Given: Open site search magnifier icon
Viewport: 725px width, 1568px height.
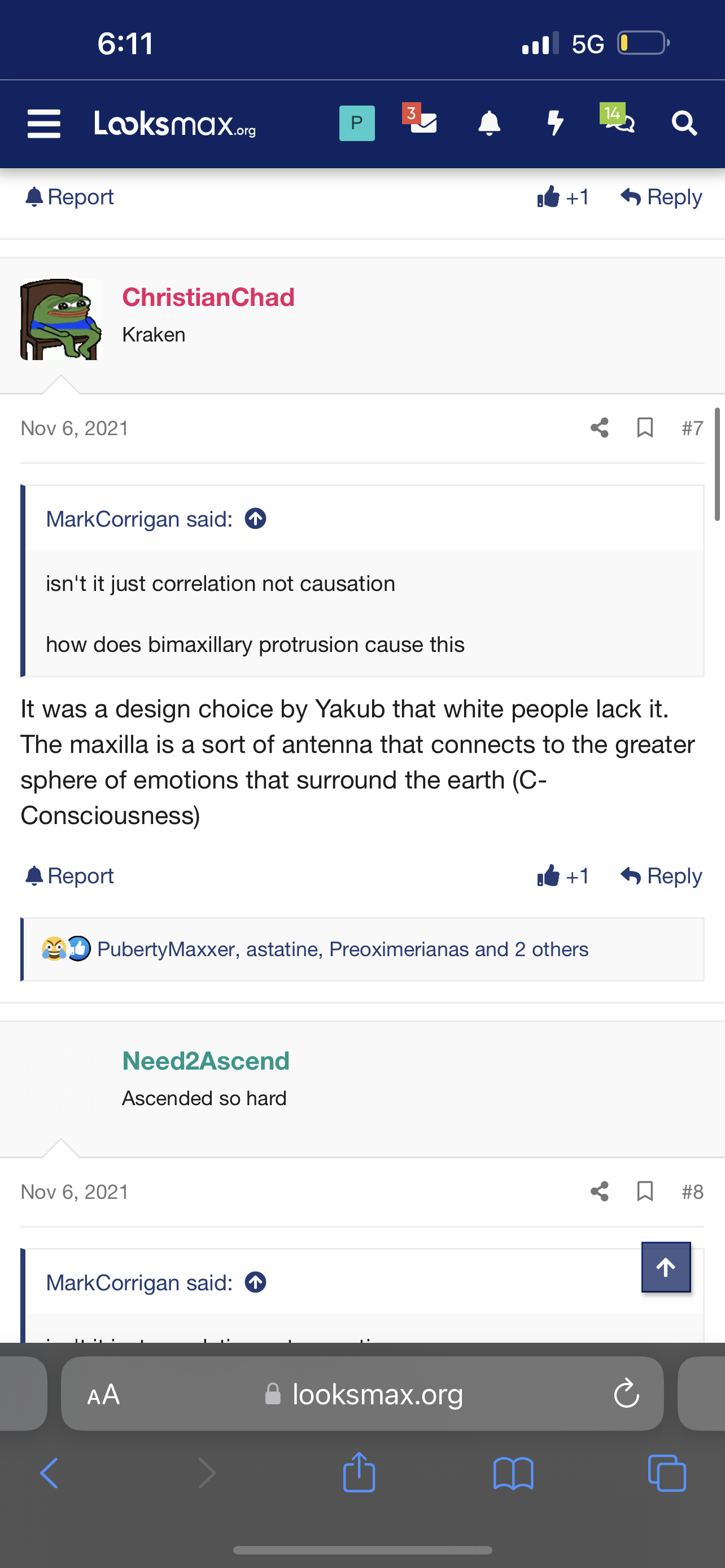Looking at the screenshot, I should [x=684, y=124].
